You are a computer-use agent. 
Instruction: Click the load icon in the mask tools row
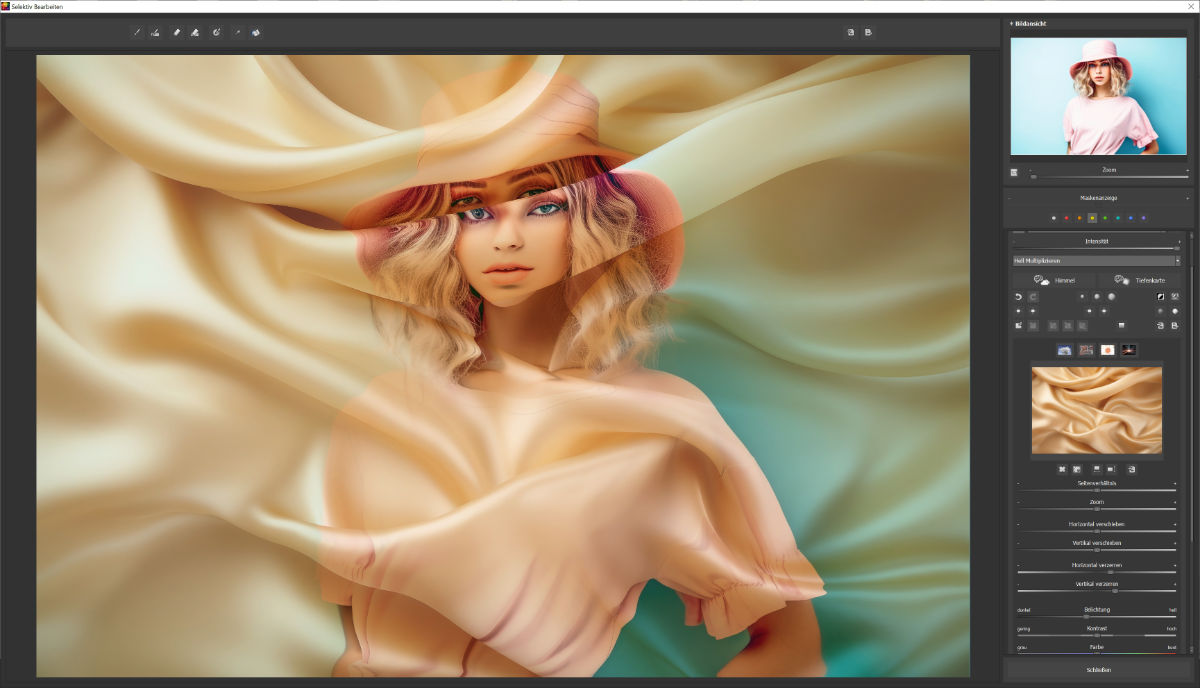(1161, 325)
